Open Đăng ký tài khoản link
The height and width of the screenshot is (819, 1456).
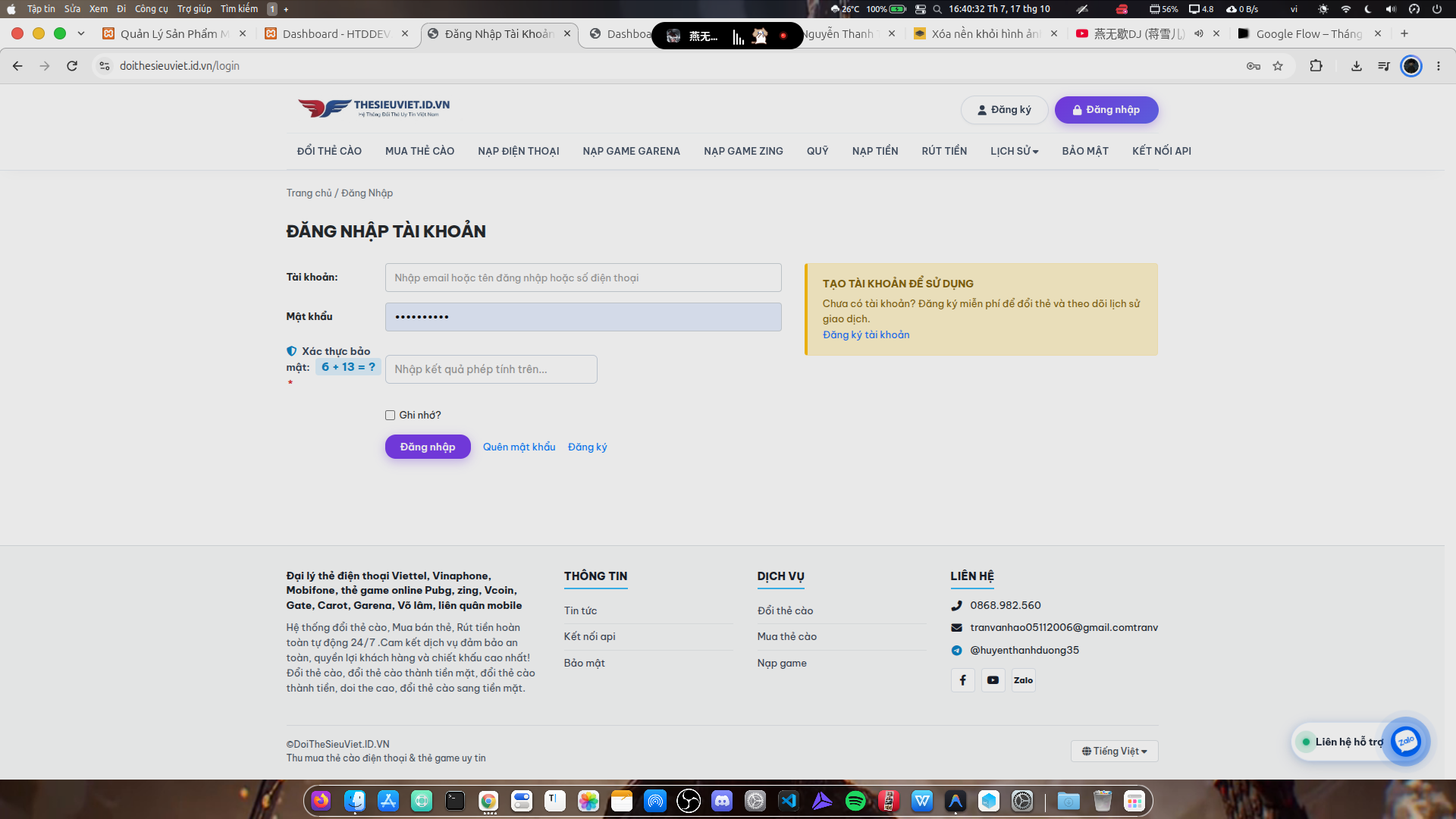[x=866, y=334]
